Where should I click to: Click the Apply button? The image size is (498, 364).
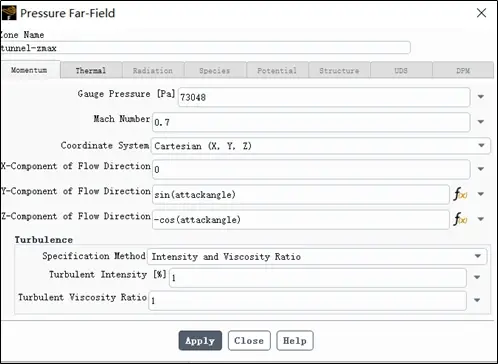[200, 341]
